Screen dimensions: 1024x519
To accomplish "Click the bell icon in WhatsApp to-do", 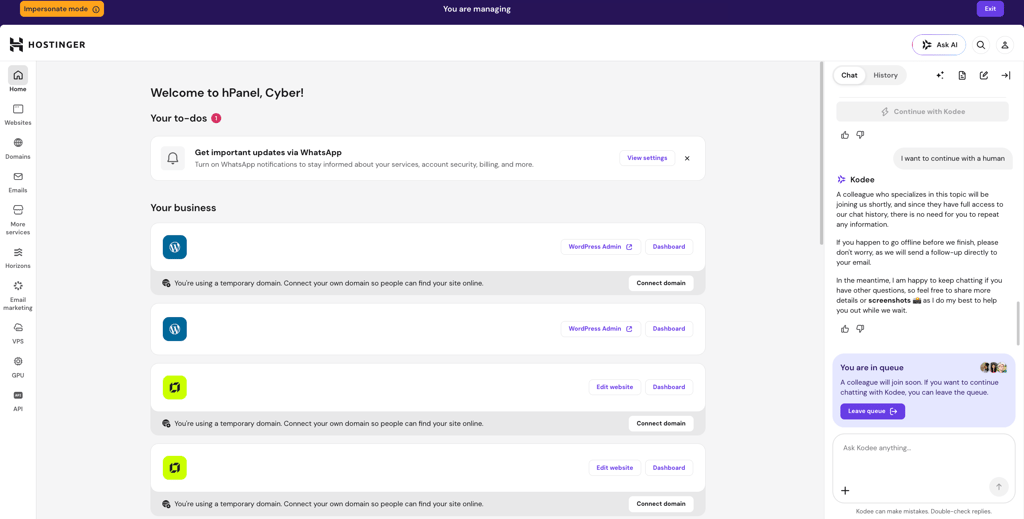I will point(173,158).
